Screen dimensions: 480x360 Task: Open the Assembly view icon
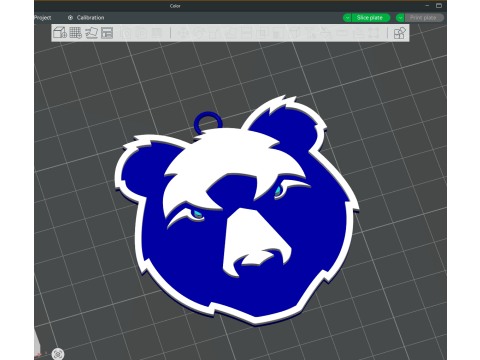point(399,33)
